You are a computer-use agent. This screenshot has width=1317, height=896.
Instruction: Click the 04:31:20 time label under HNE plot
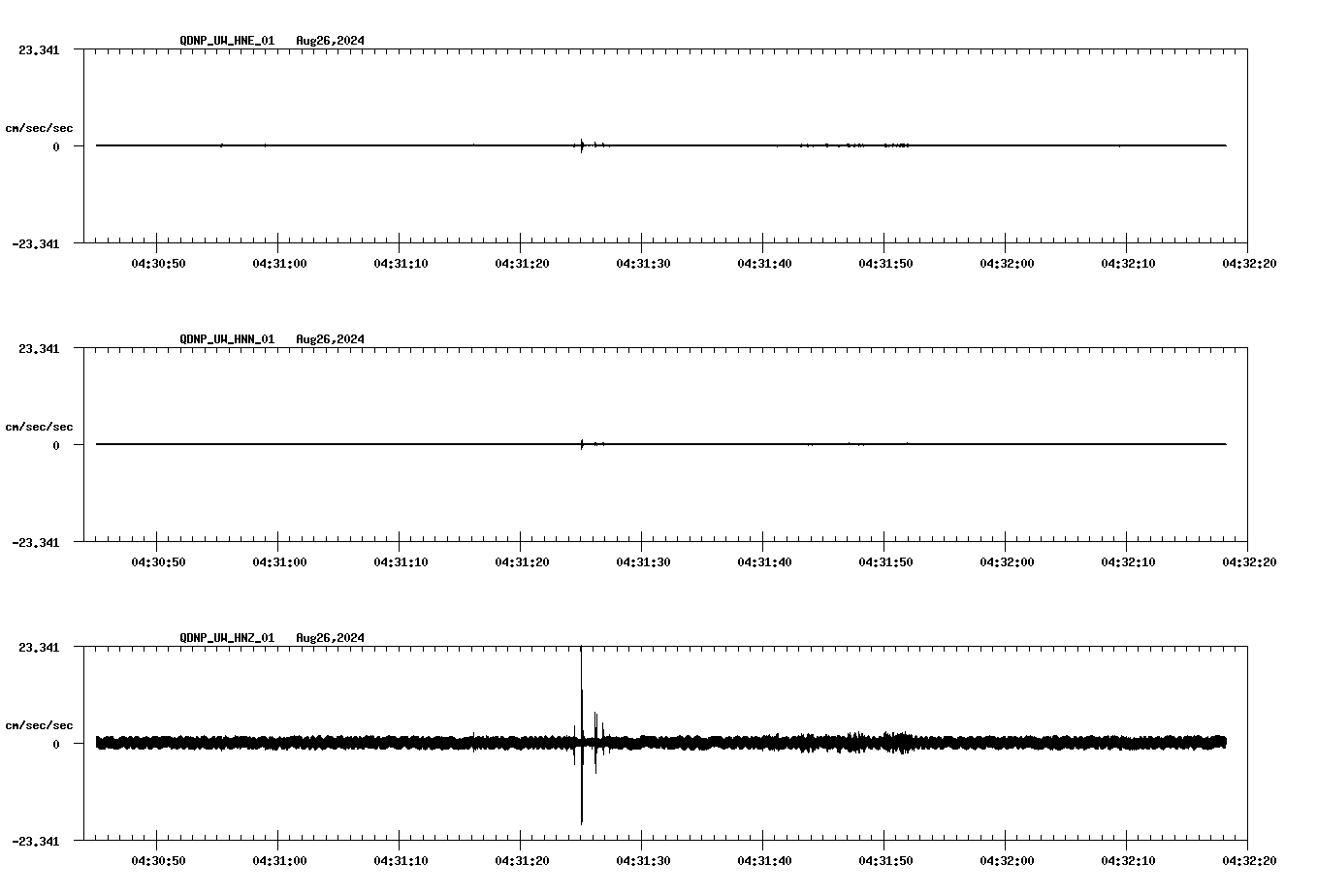click(522, 264)
